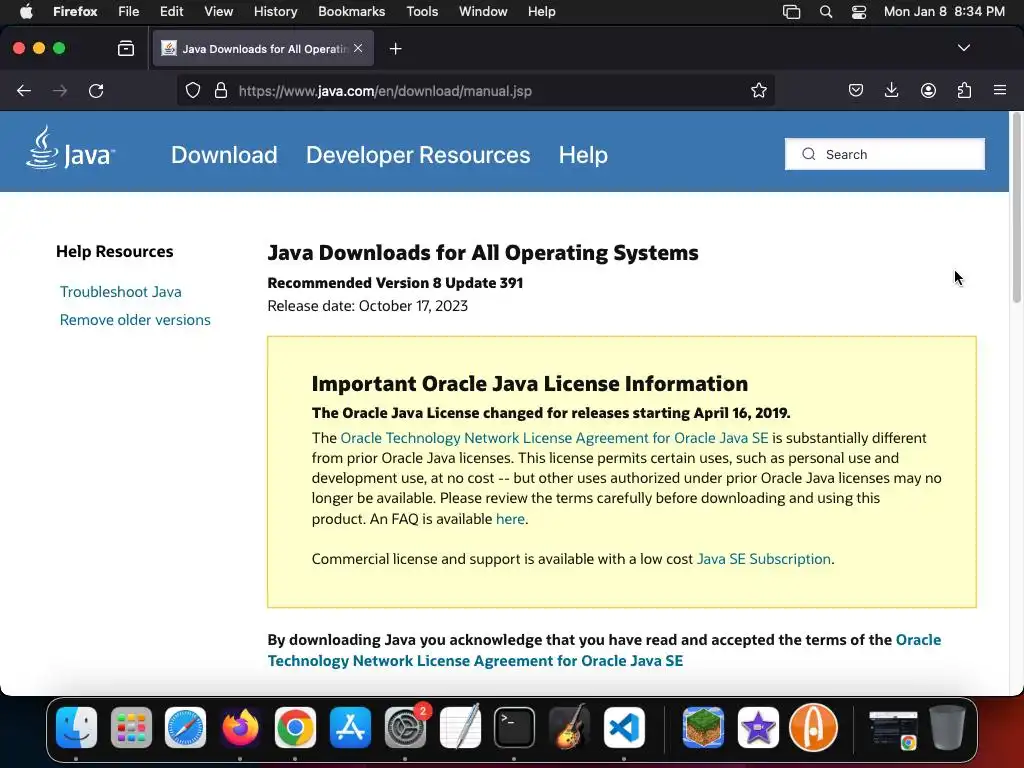Open the Java SE Subscription link
Screen dimensions: 1024x768
pyautogui.click(x=763, y=559)
